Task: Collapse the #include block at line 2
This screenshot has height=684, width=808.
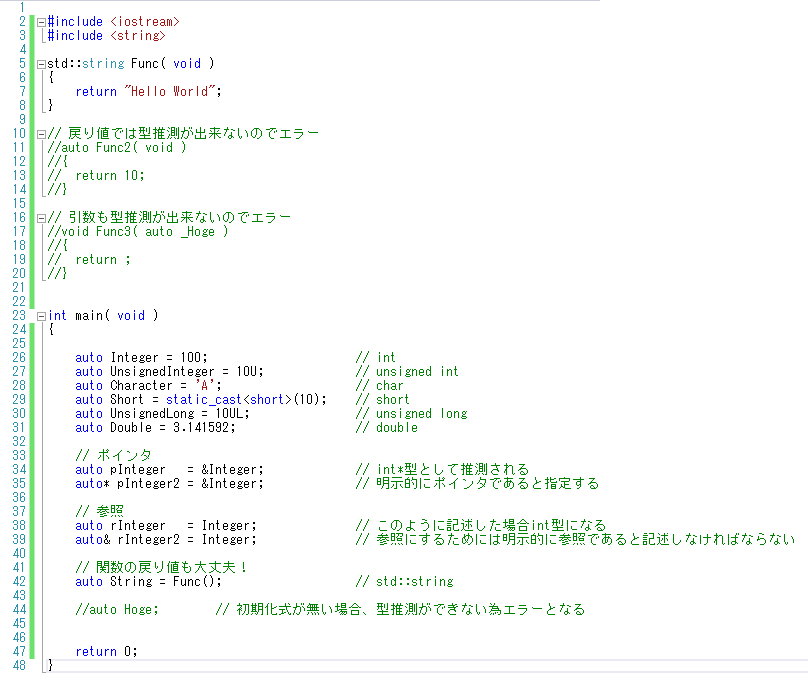Action: pyautogui.click(x=41, y=22)
